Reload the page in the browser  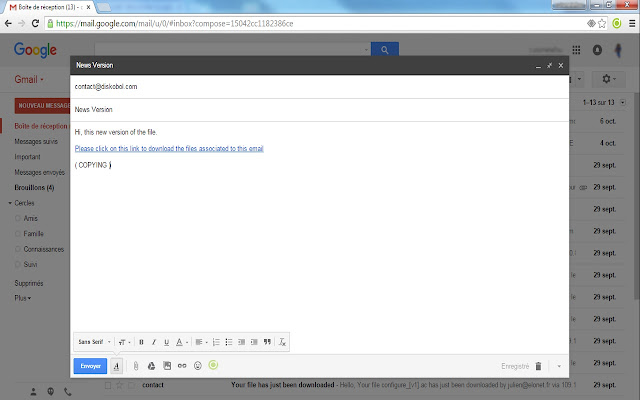click(x=36, y=23)
